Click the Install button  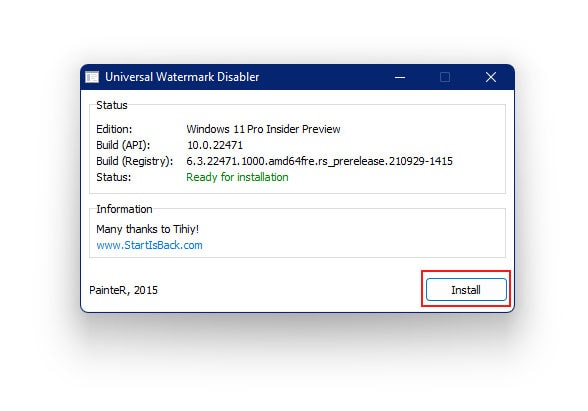(x=466, y=290)
